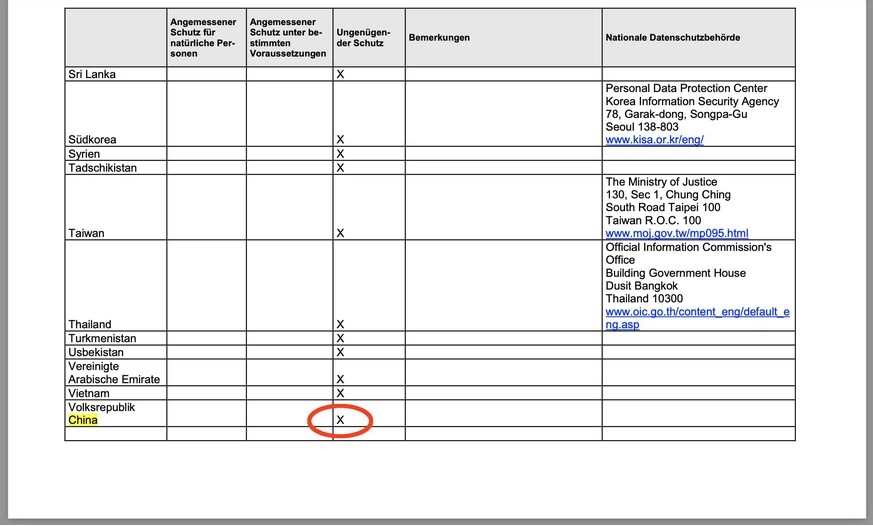Click the X in the Vietnam row
Screen dimensions: 873x526
pos(340,393)
